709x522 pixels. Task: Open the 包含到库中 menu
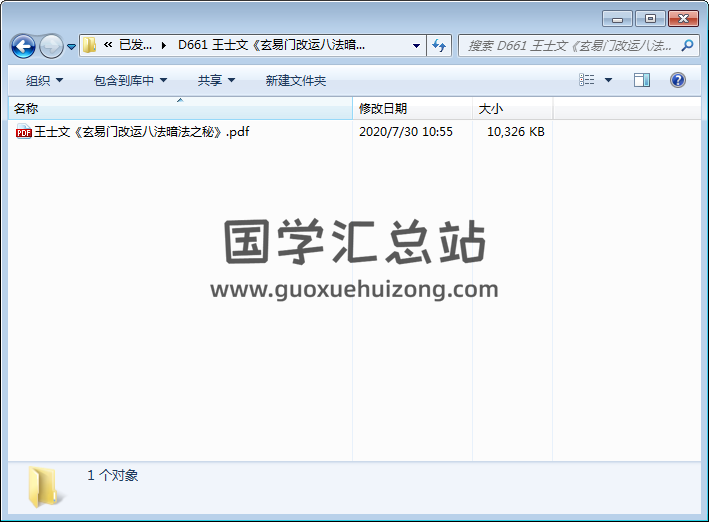pos(130,81)
